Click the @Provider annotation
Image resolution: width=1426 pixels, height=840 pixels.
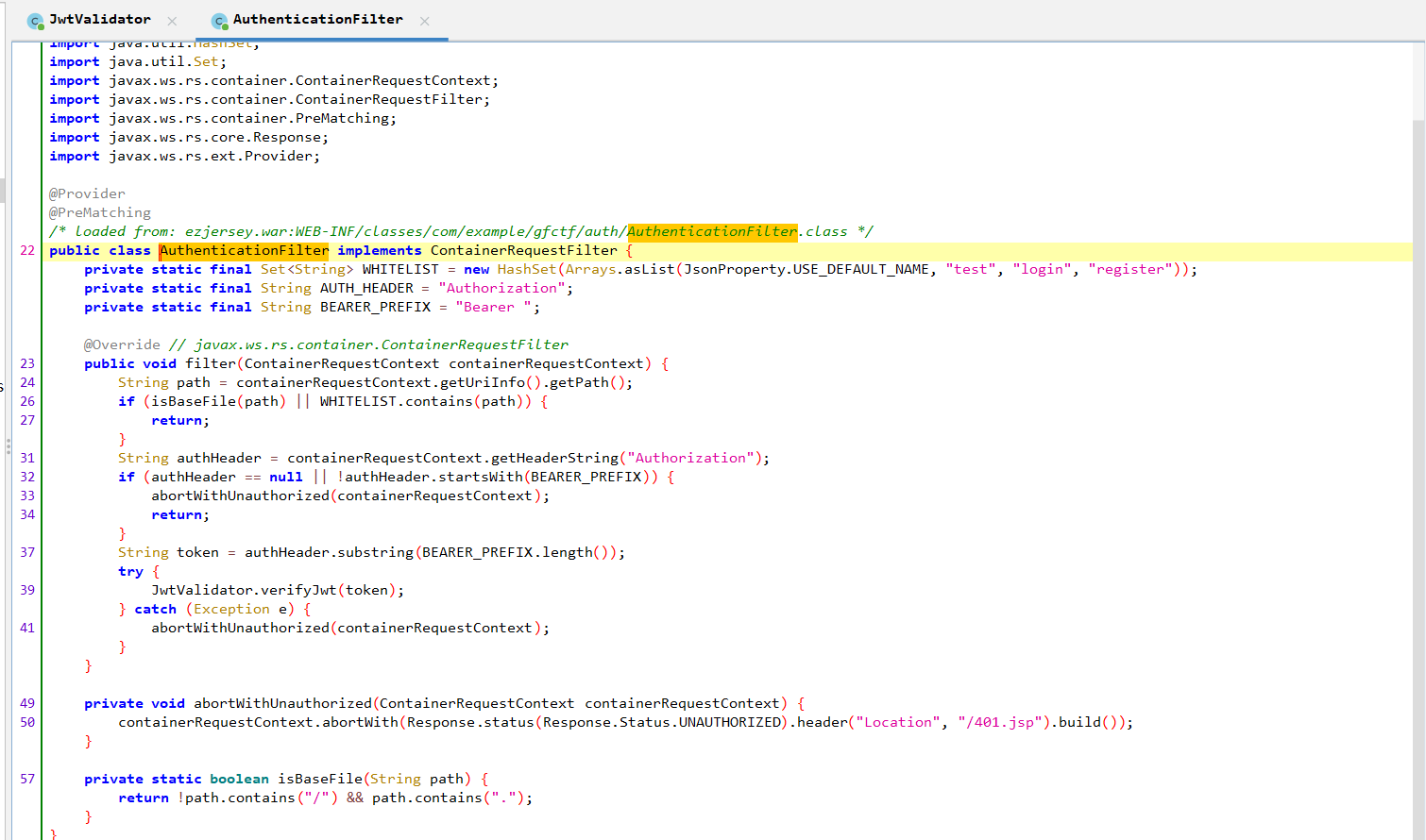point(87,193)
